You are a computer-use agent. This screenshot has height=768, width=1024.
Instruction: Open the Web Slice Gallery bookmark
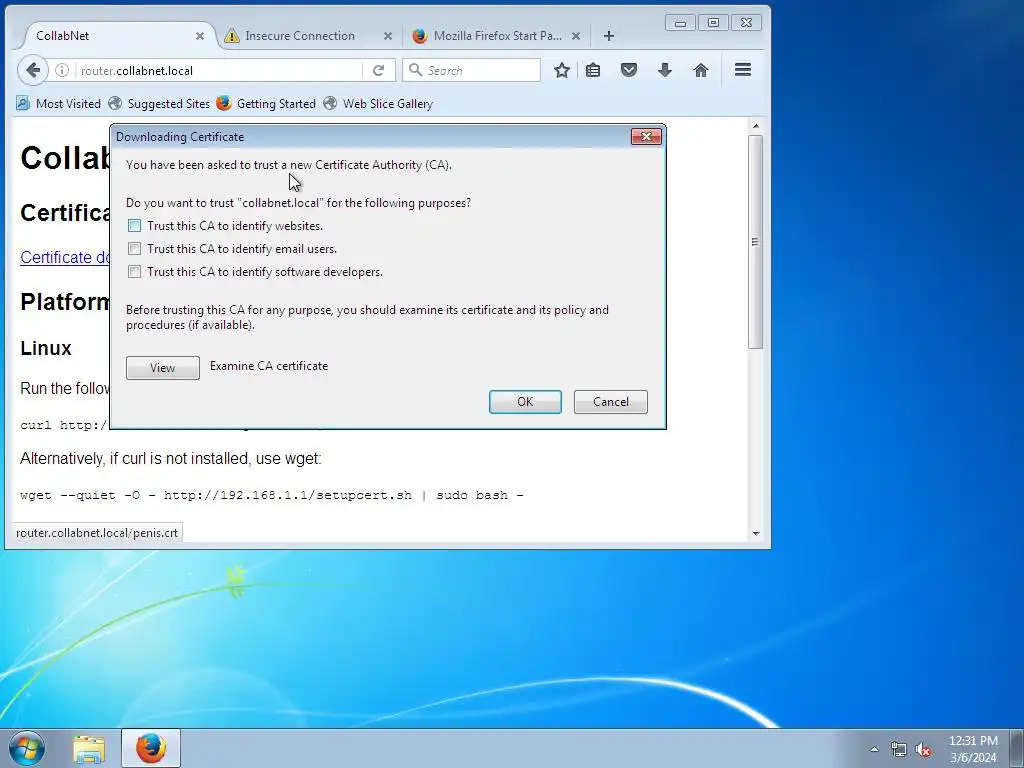coord(378,103)
